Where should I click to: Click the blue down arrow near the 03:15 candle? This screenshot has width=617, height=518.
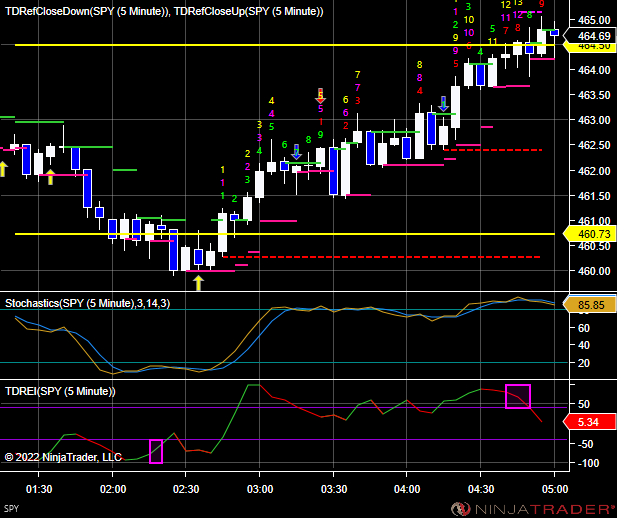pyautogui.click(x=296, y=152)
